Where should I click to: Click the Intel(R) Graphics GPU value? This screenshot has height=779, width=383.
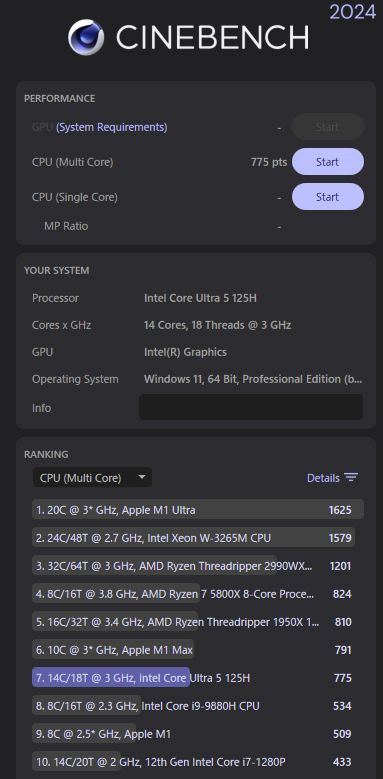185,352
